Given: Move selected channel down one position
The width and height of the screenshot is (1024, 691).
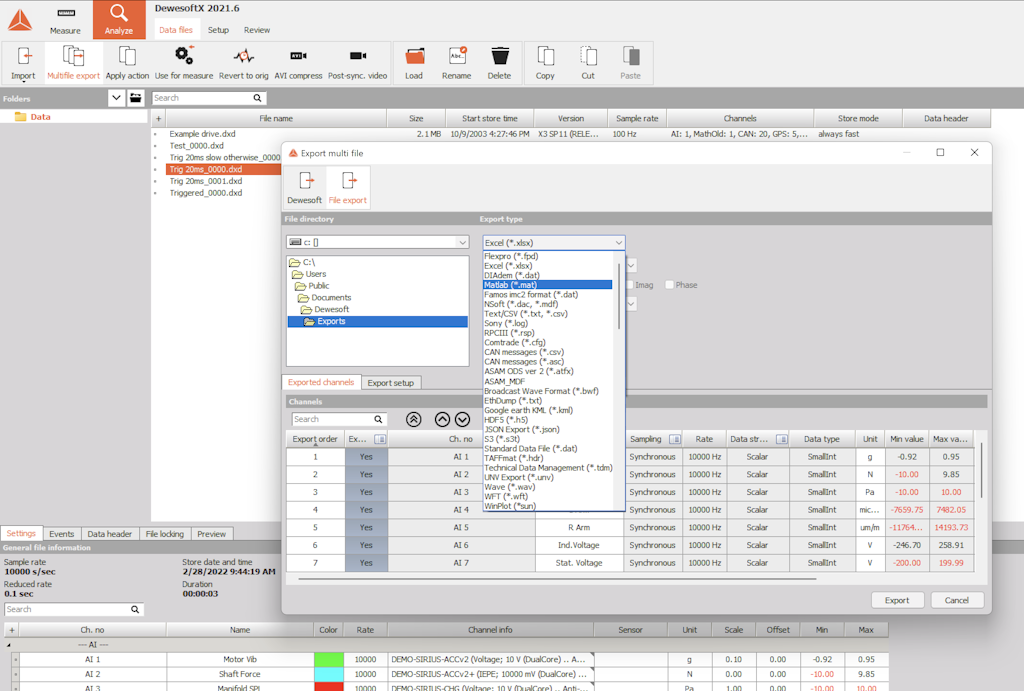Looking at the screenshot, I should pyautogui.click(x=462, y=419).
